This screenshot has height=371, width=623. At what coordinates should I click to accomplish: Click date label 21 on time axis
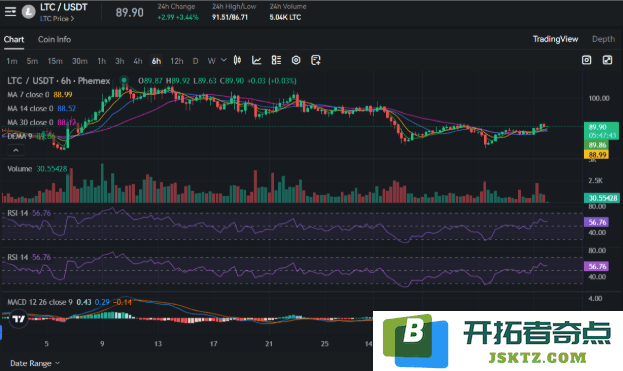point(269,344)
